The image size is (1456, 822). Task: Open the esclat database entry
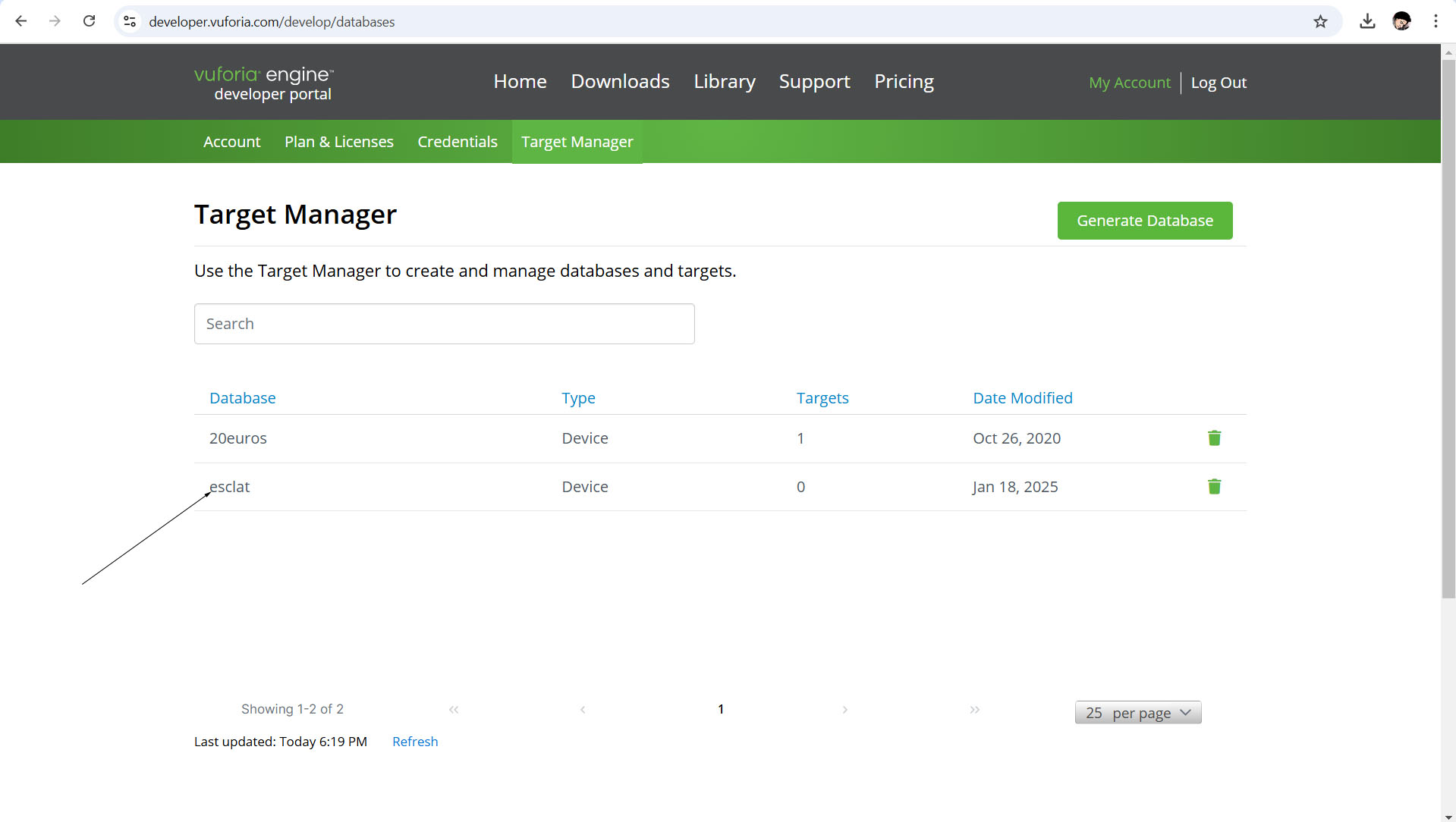[230, 487]
